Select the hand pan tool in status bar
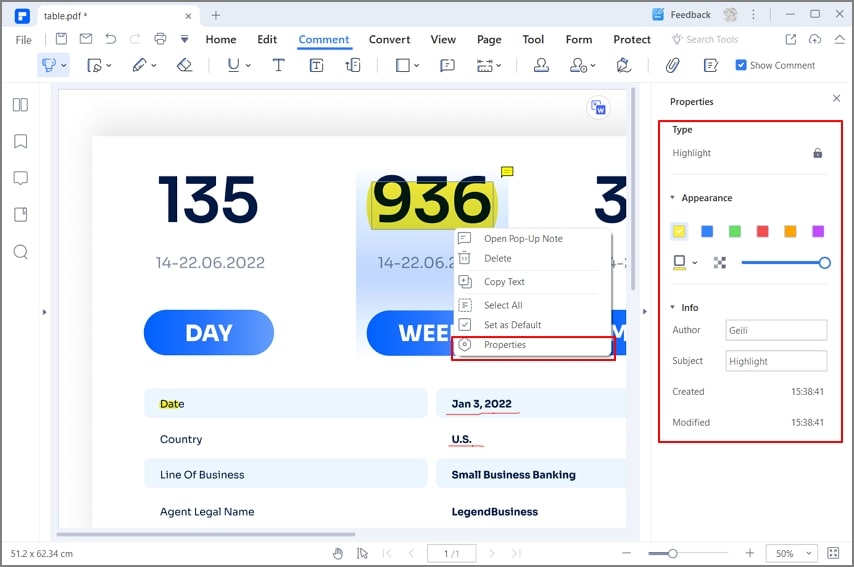This screenshot has width=854, height=567. point(338,553)
